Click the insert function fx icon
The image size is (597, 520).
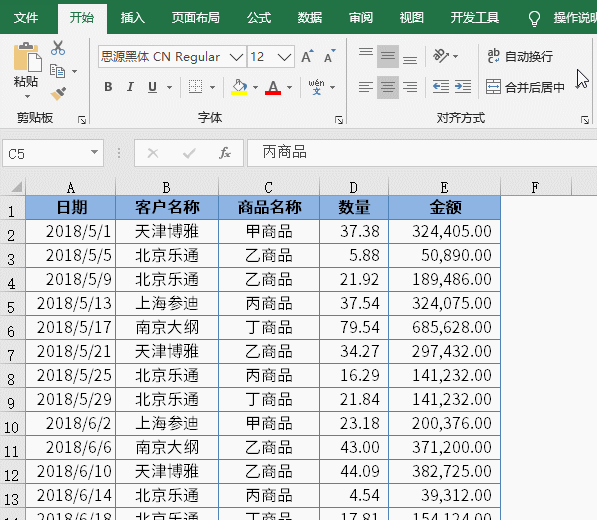(225, 153)
